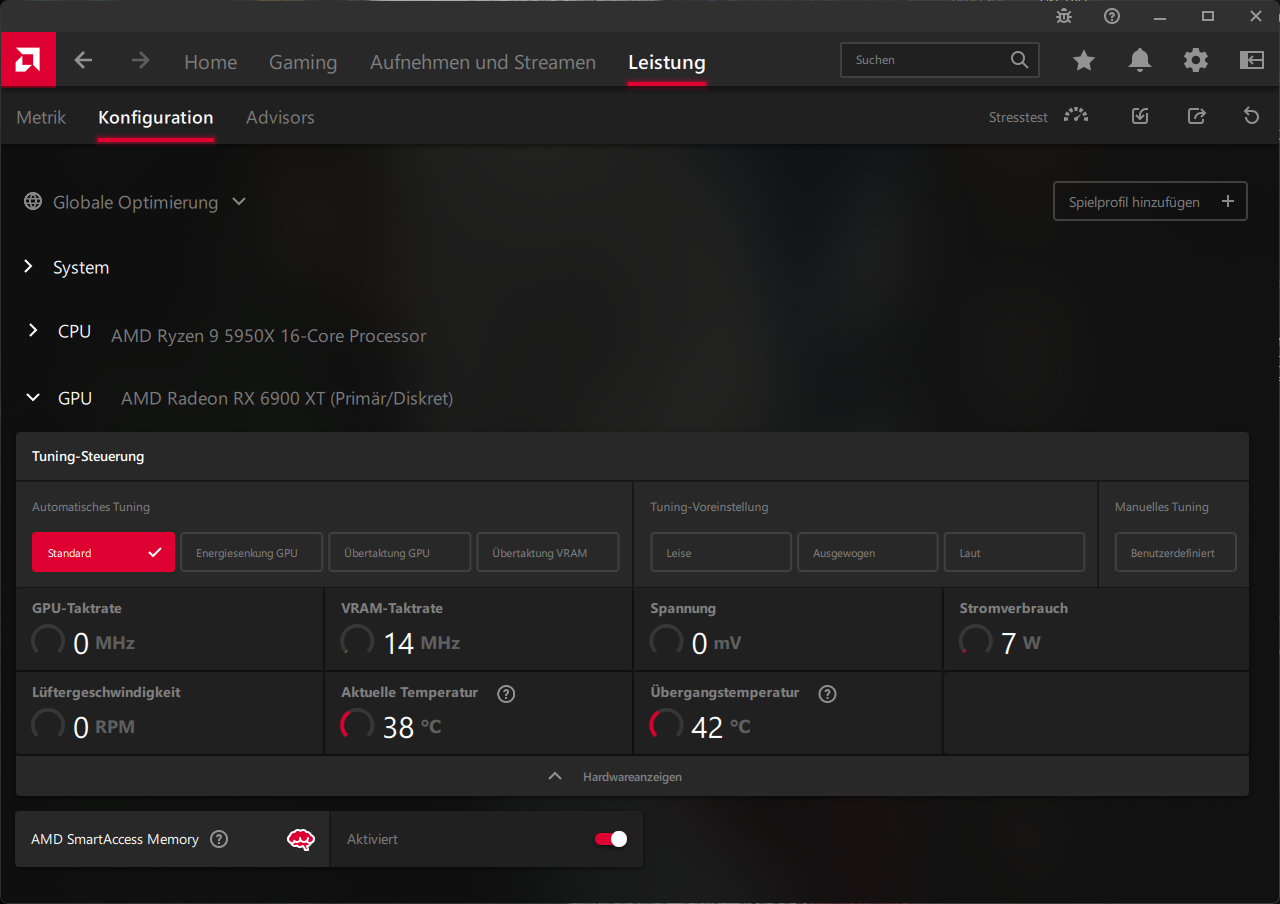Click the import profile icon
Image resolution: width=1280 pixels, height=904 pixels.
1140,117
